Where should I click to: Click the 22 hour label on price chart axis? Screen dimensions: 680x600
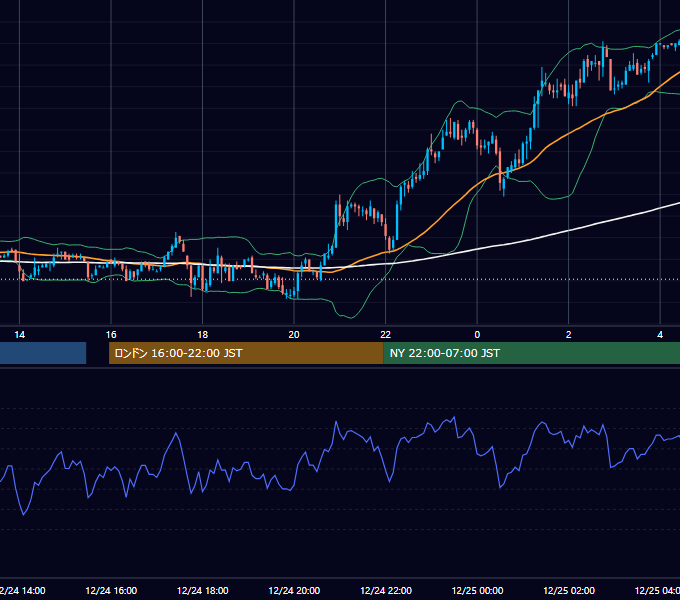pyautogui.click(x=386, y=335)
